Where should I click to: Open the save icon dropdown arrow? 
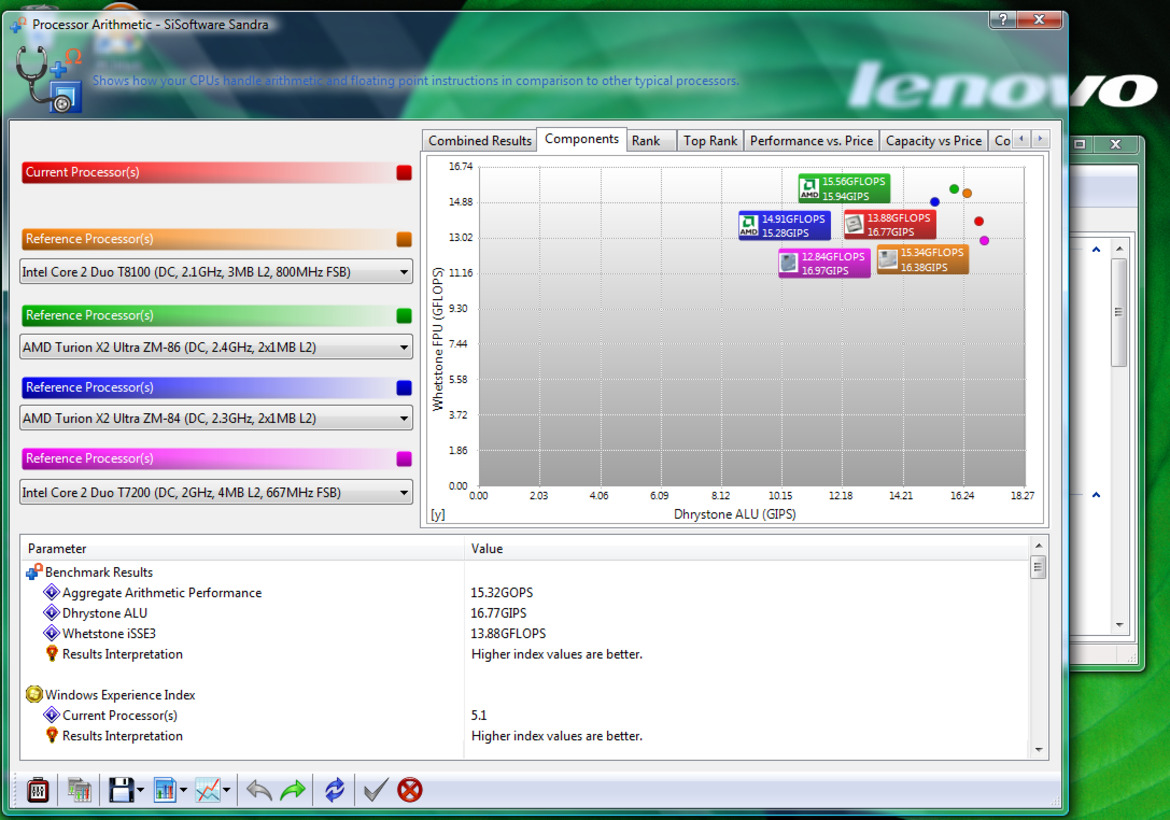140,790
